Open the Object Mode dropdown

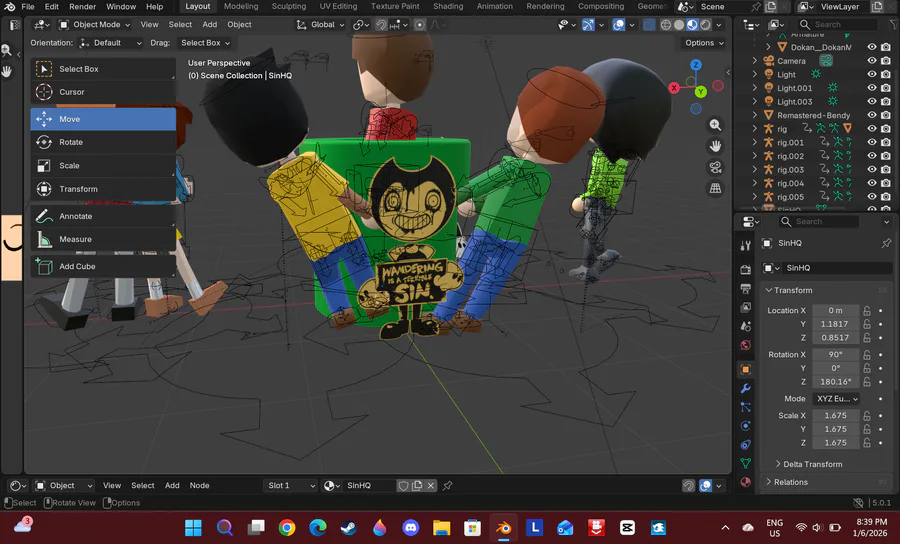pos(95,25)
